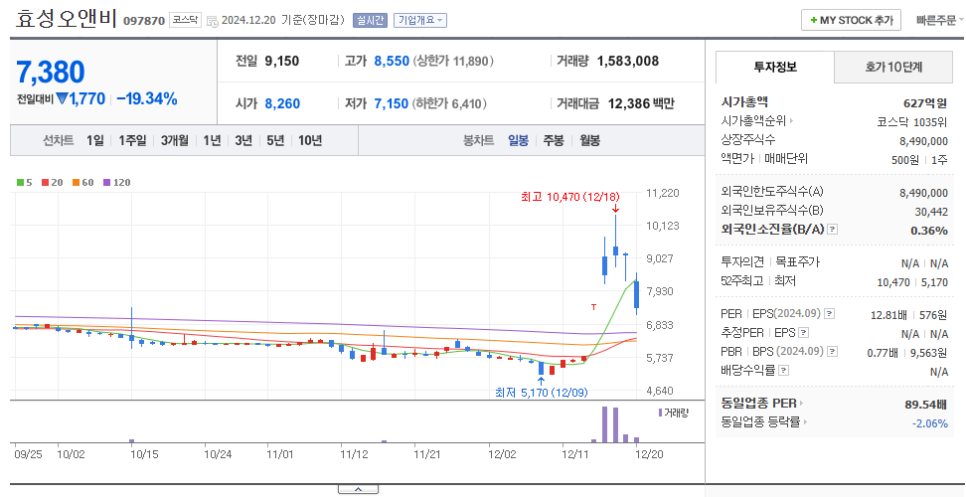Screen dimensions: 966x497
Task: Click the 동일업종 PER value 89.54배
Action: coord(926,405)
